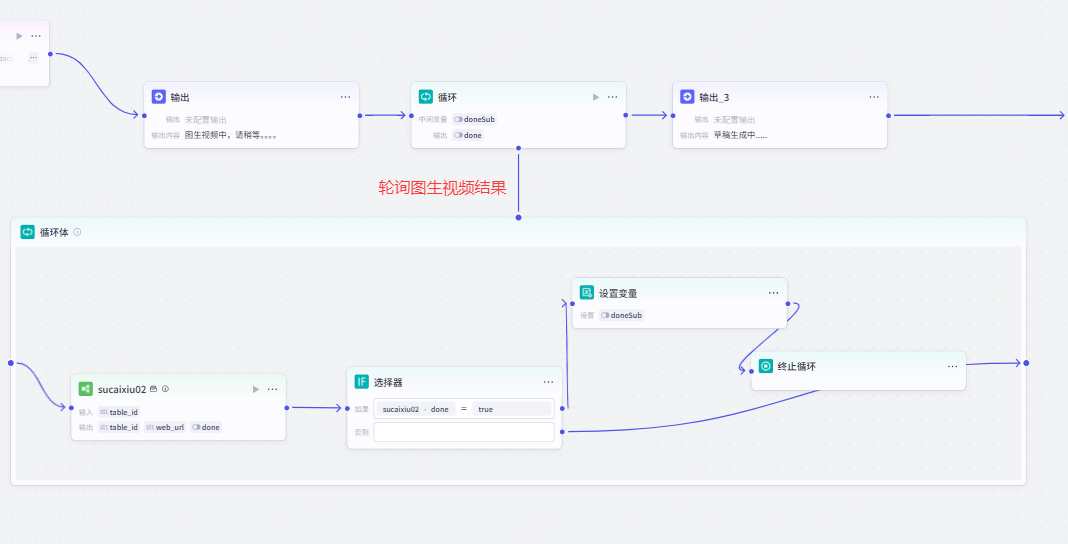
Task: Click the red 轮询图生视频结果 note text
Action: pos(443,187)
